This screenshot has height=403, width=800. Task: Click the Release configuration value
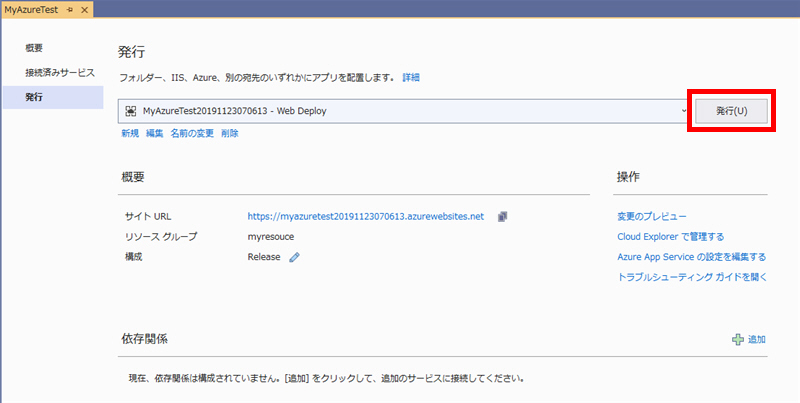(264, 257)
